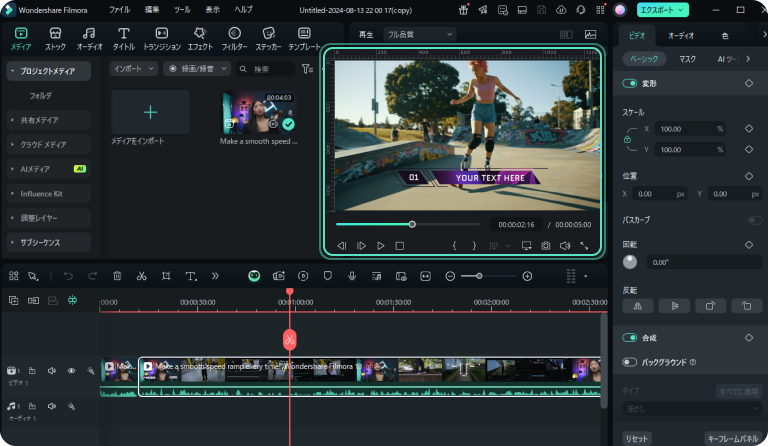Open the Templates tab icon
This screenshot has width=768, height=446.
click(x=304, y=33)
